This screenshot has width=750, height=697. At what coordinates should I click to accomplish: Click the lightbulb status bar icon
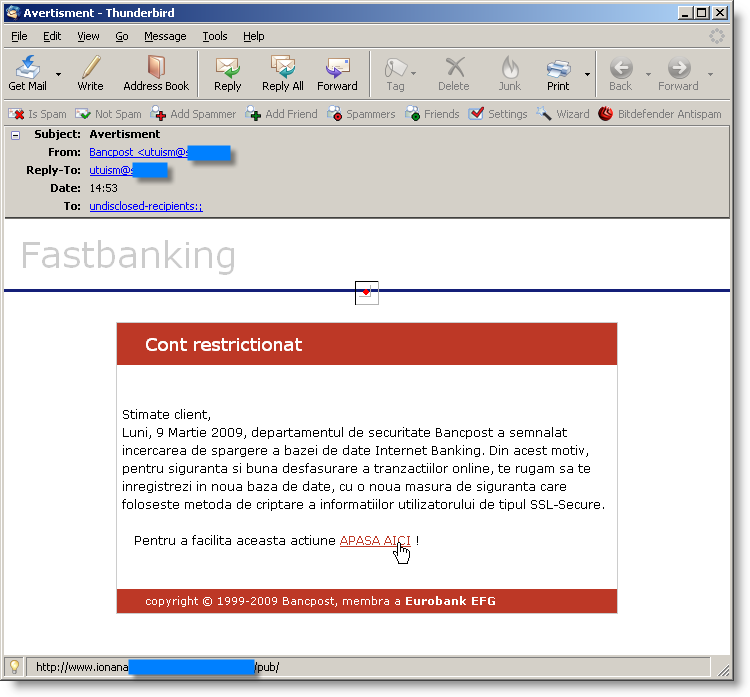pyautogui.click(x=14, y=666)
